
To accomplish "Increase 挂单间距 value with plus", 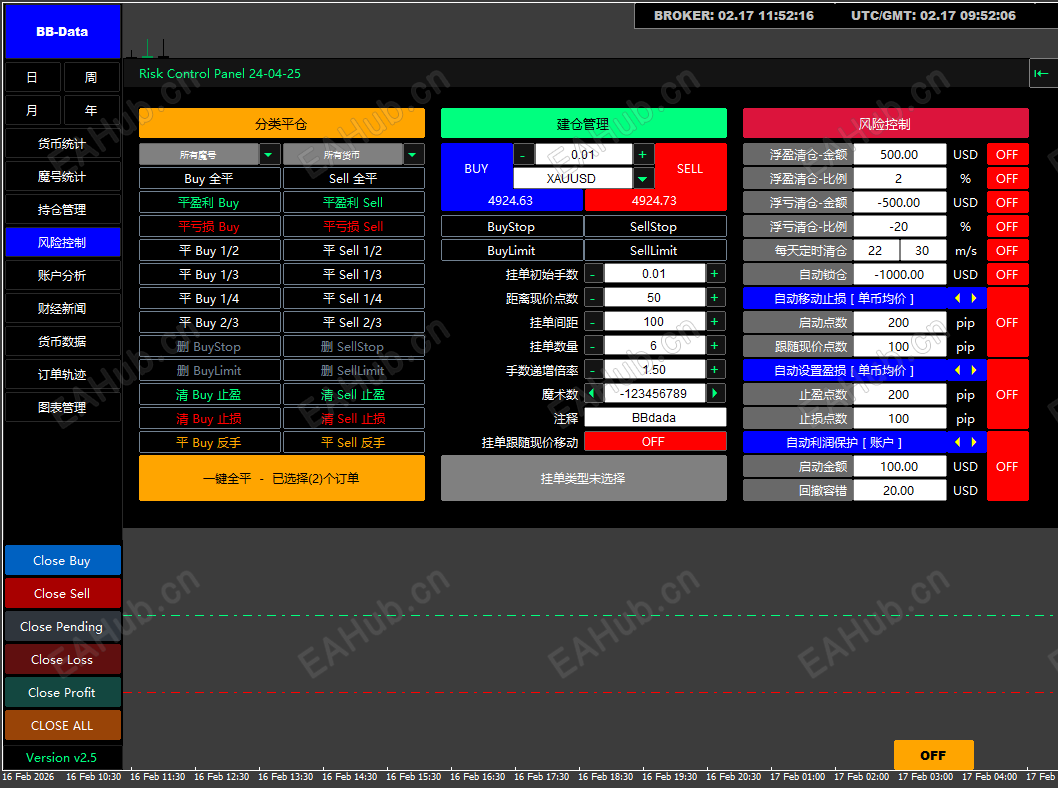I will click(x=715, y=322).
